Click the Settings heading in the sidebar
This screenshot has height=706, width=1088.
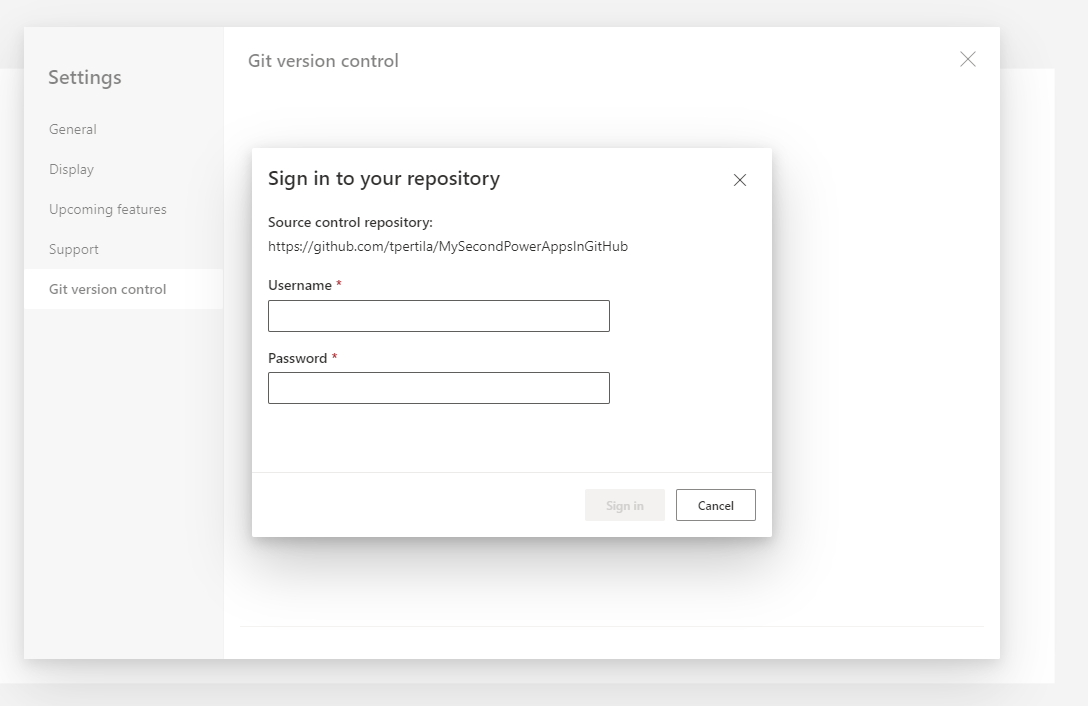click(85, 77)
